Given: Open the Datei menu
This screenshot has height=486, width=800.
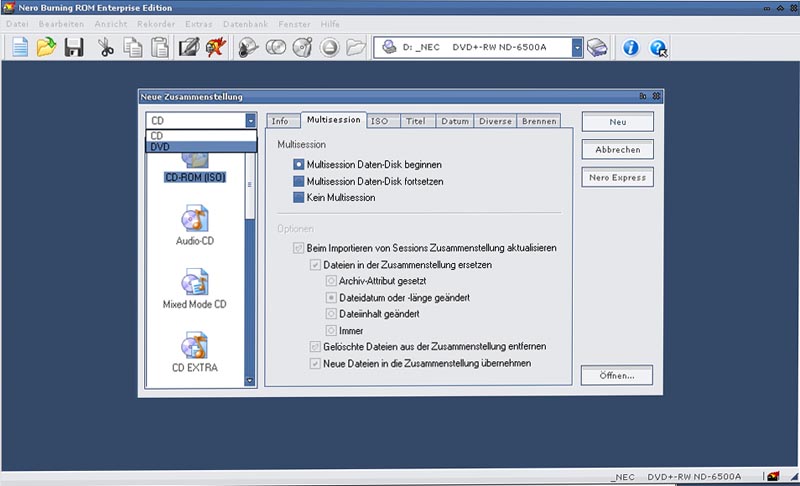Looking at the screenshot, I should coord(17,24).
